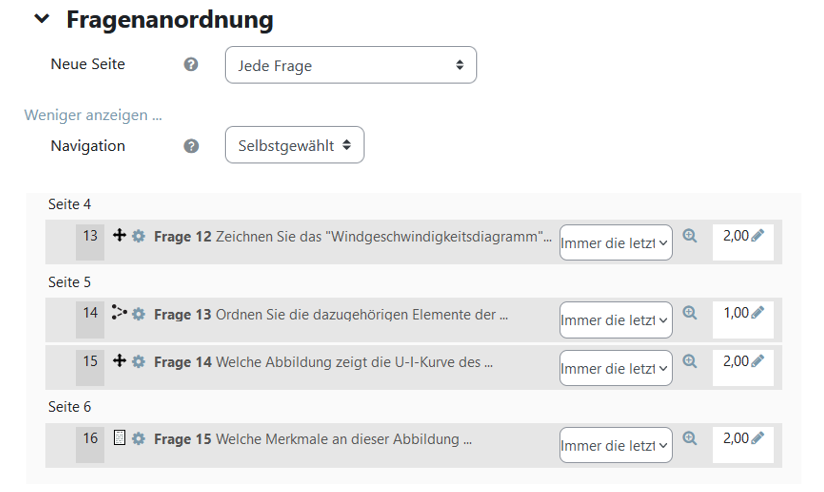Open Frage 15 Welche Merkmale question link

[313, 439]
